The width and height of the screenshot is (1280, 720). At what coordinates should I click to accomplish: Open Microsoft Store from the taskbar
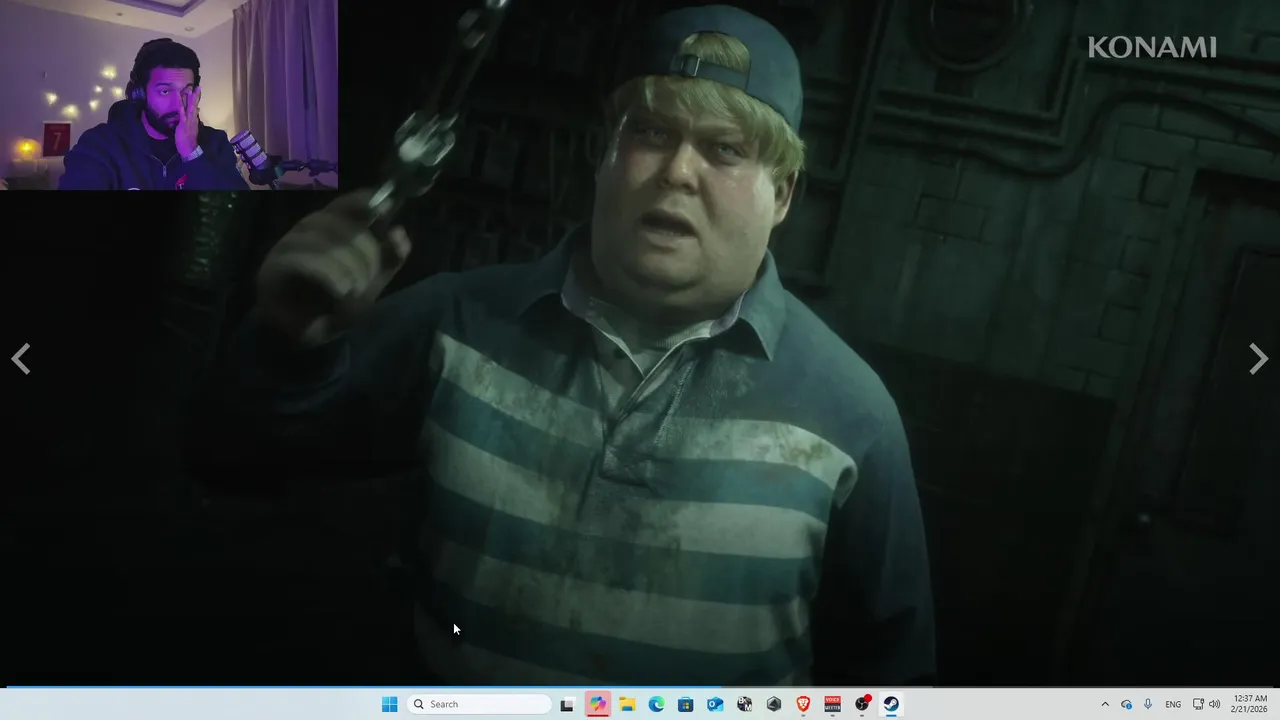pyautogui.click(x=685, y=704)
